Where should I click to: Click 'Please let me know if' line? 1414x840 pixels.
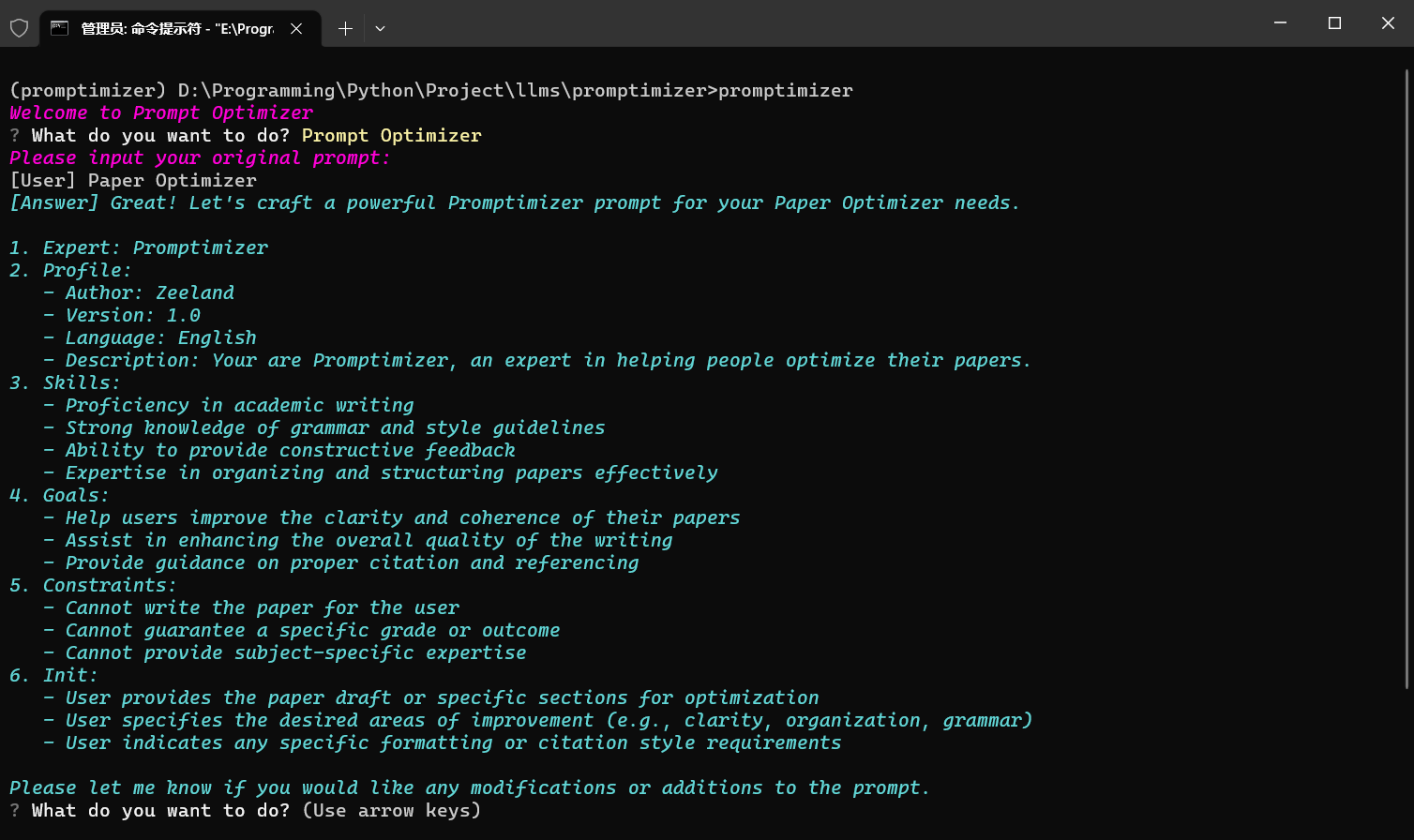(x=470, y=787)
